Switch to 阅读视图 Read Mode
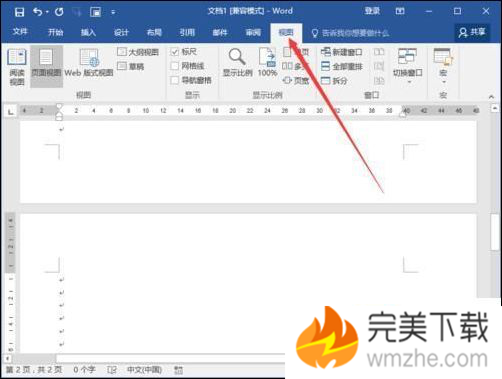Viewport: 502px width, 379px height. pos(17,67)
